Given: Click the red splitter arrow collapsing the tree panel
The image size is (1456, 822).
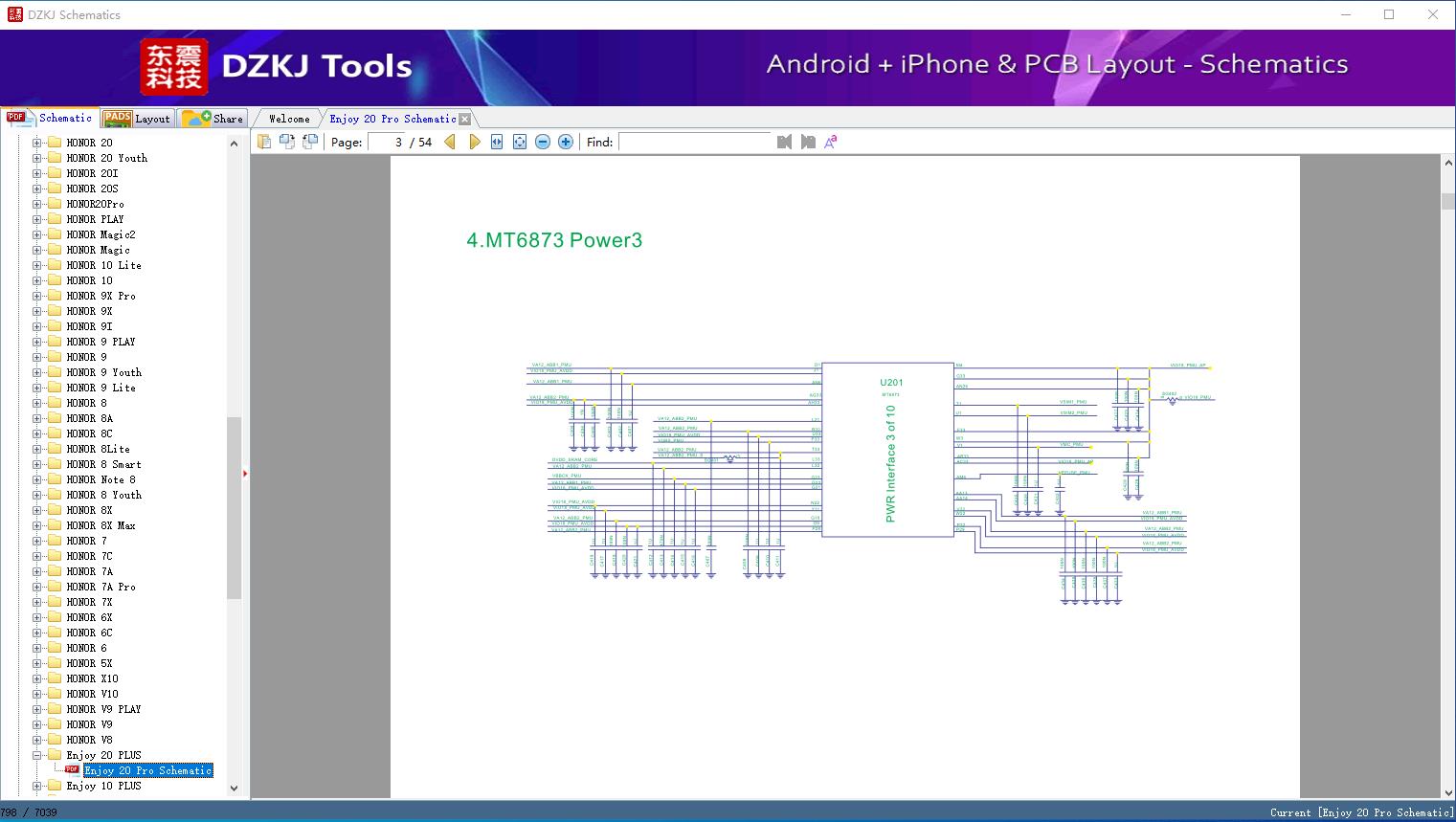Looking at the screenshot, I should (245, 473).
